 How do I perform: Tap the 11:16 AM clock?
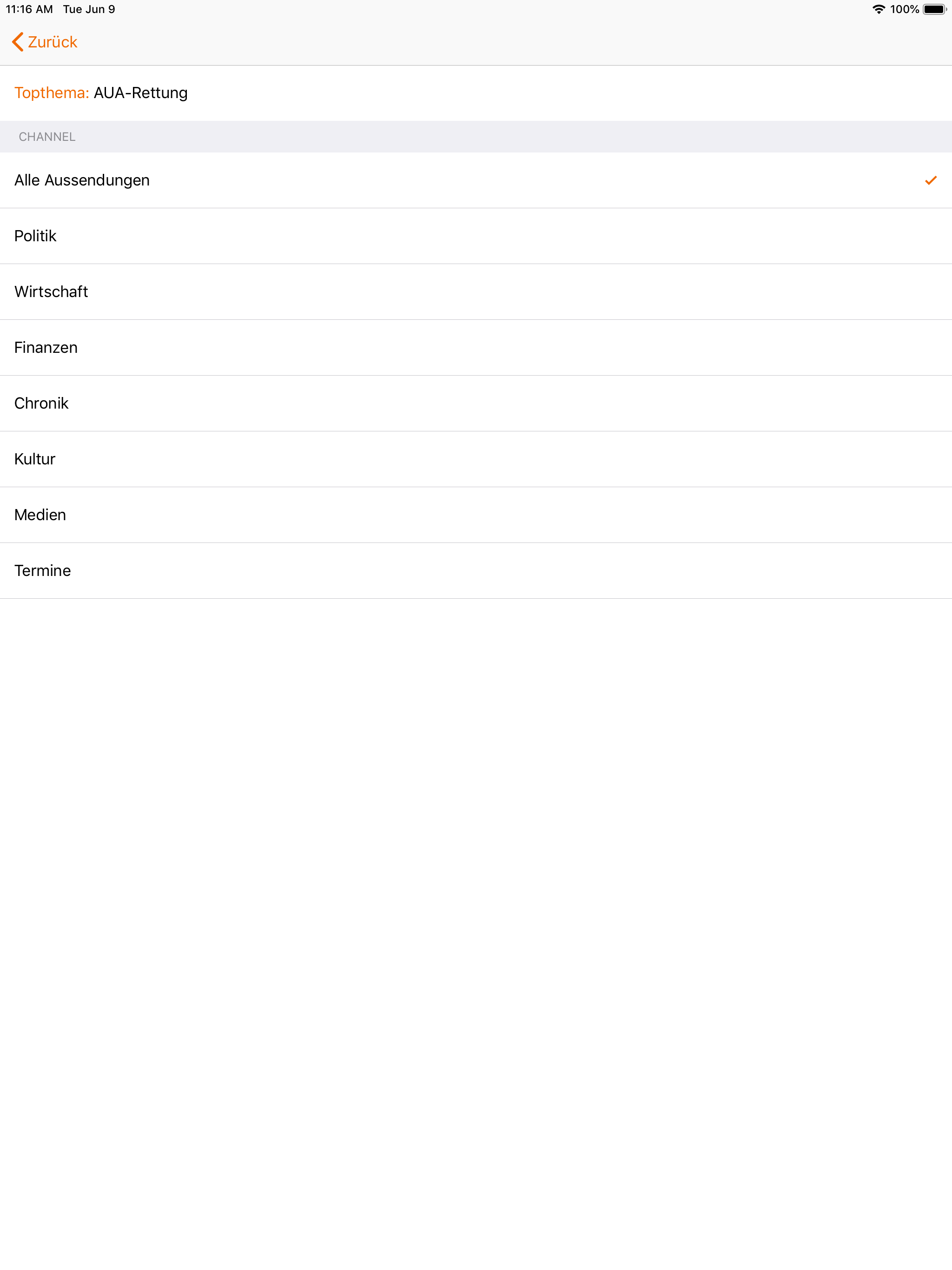coord(29,9)
